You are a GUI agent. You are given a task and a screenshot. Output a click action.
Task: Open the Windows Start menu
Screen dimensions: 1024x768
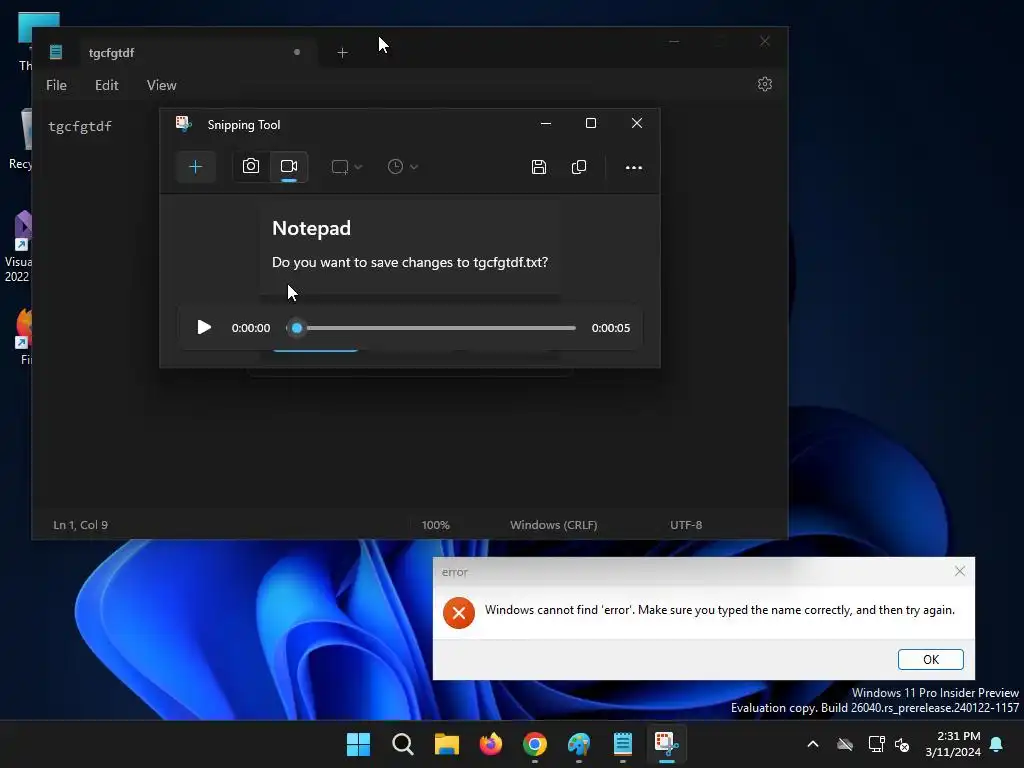click(x=359, y=744)
